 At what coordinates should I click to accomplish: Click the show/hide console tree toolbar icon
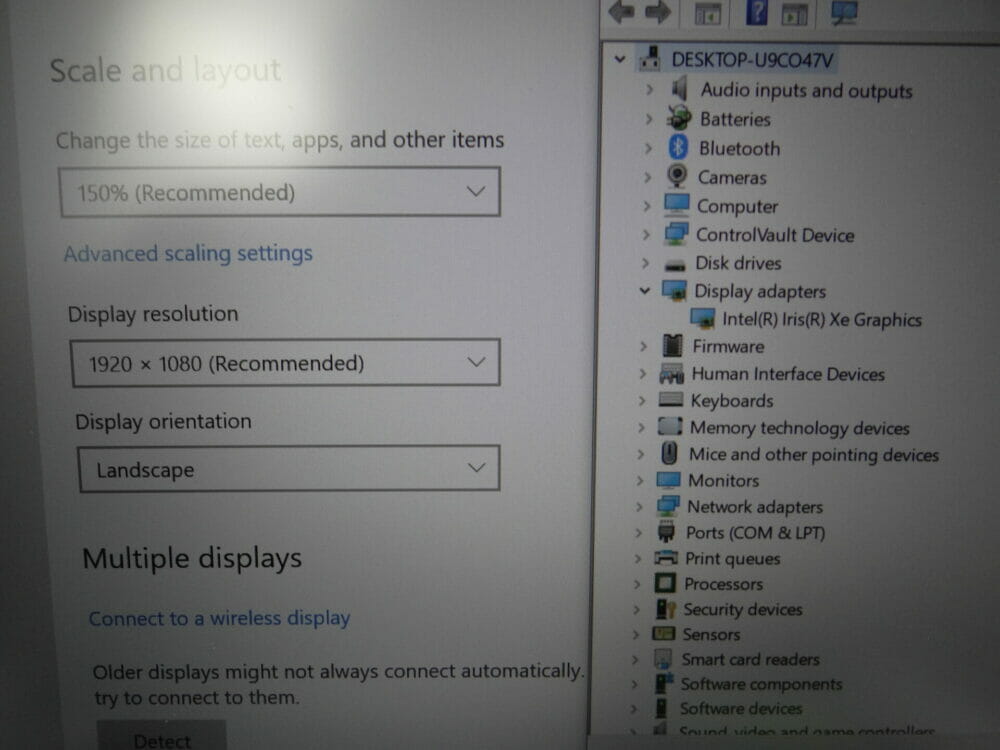click(707, 13)
